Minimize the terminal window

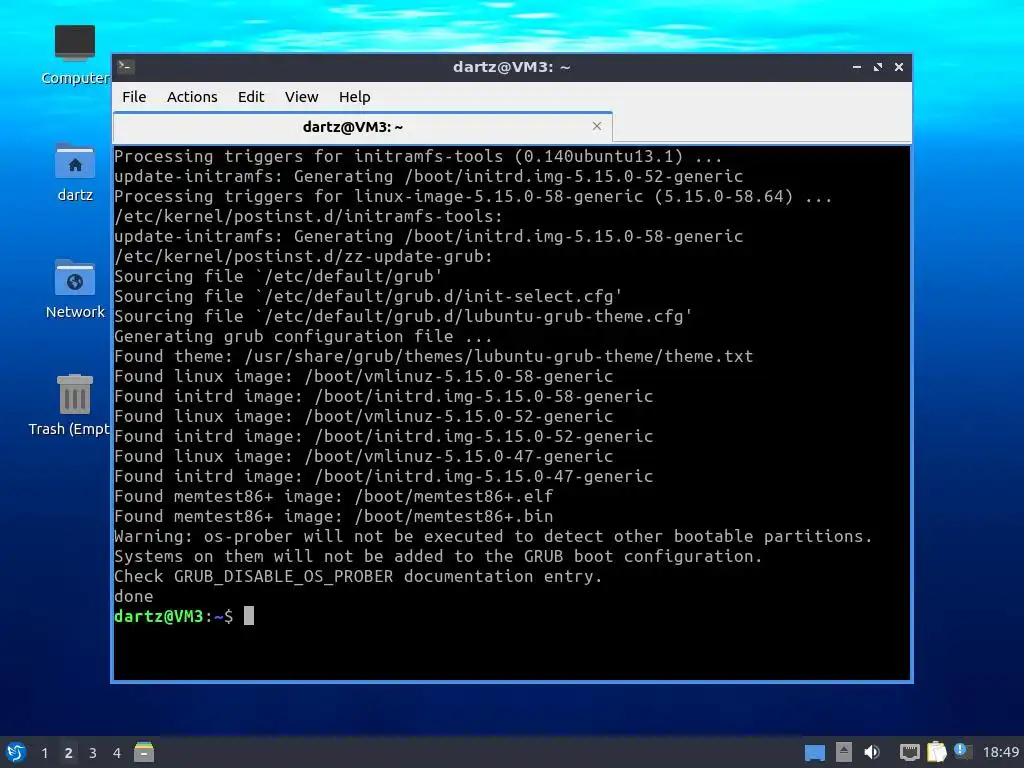tap(857, 67)
